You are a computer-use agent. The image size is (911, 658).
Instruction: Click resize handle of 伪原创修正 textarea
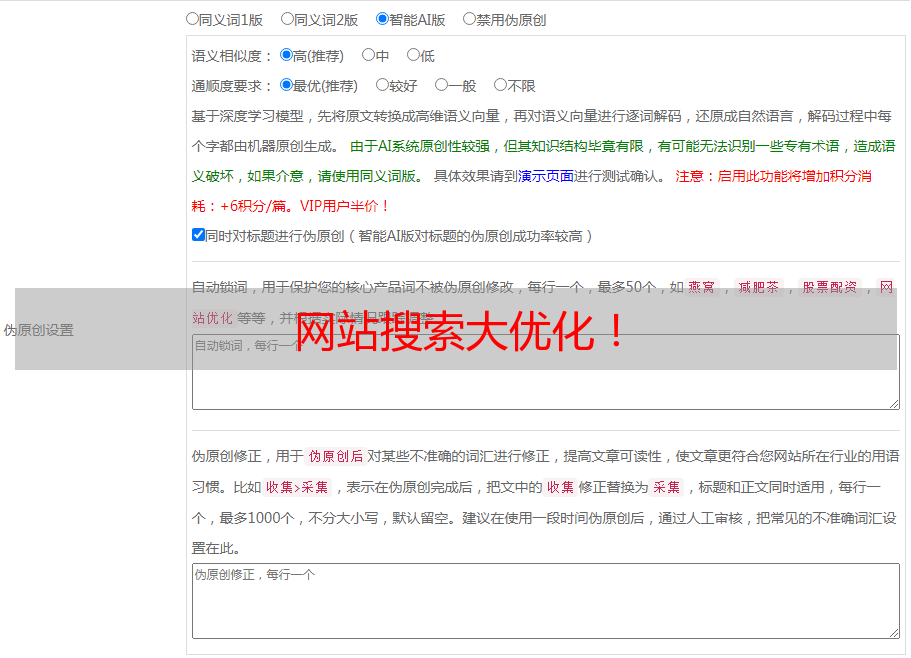pyautogui.click(x=894, y=632)
